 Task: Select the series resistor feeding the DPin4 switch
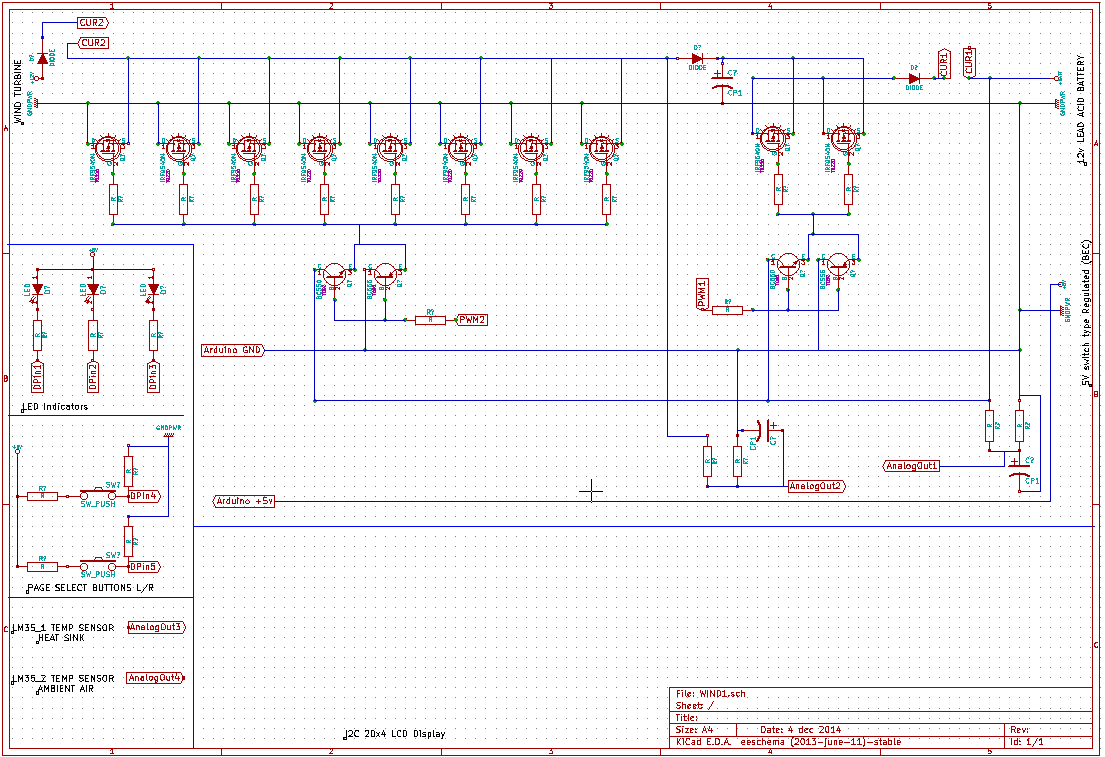42,496
